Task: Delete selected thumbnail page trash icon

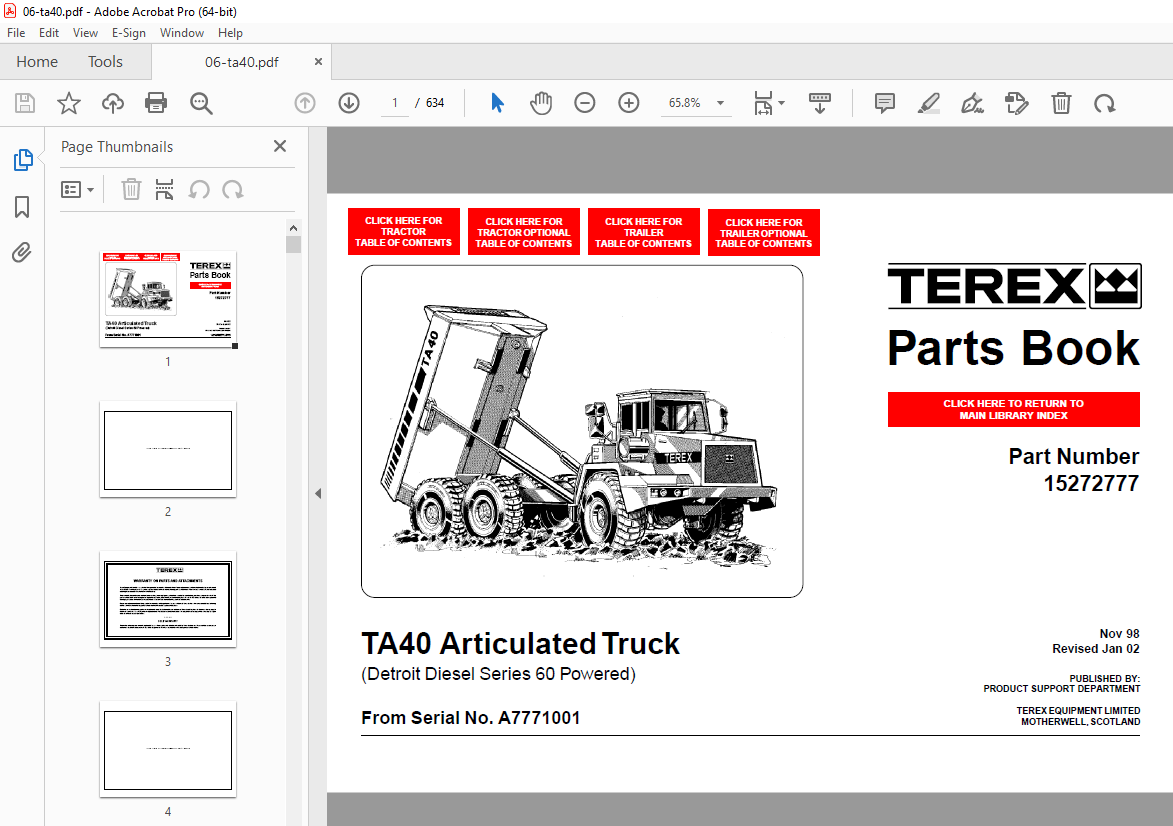Action: (132, 189)
